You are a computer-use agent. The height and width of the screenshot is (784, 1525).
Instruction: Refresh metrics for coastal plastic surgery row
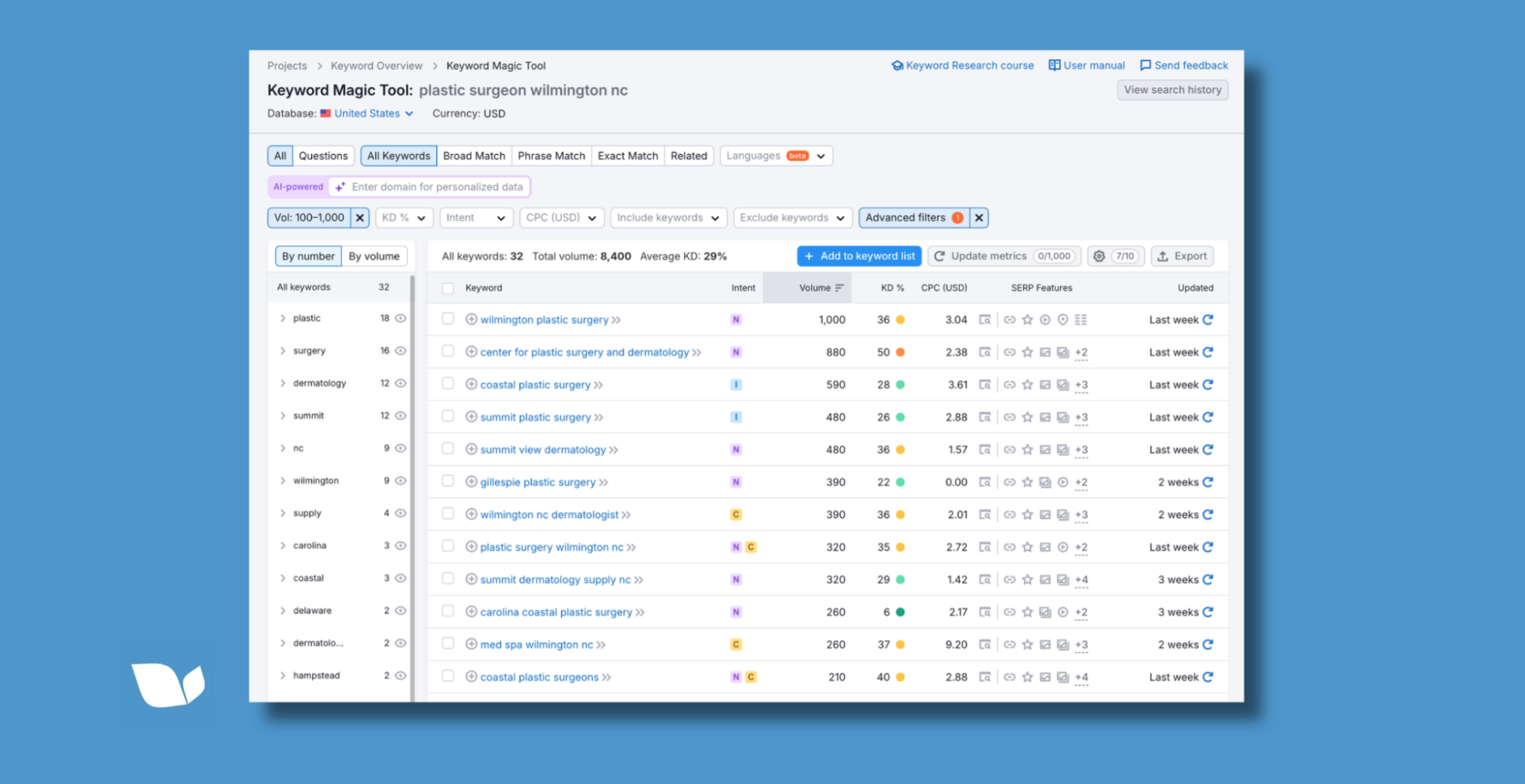coord(1208,384)
